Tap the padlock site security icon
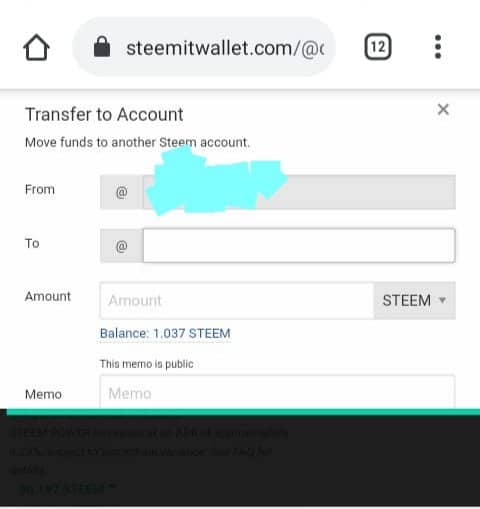 tap(102, 47)
